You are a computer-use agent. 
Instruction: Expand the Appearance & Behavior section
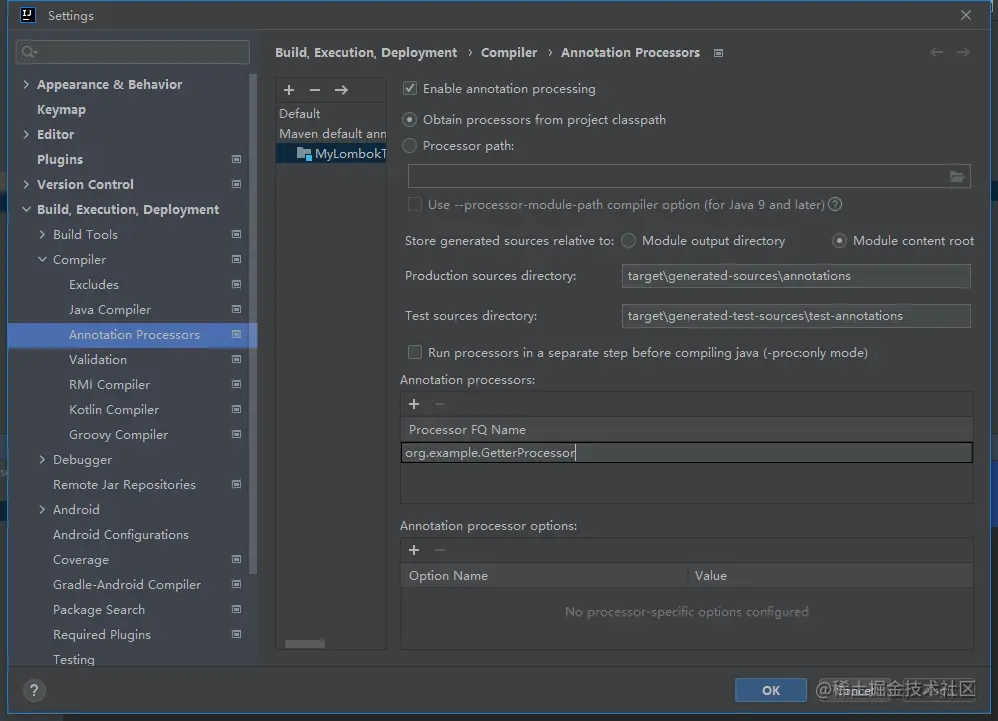click(x=26, y=85)
